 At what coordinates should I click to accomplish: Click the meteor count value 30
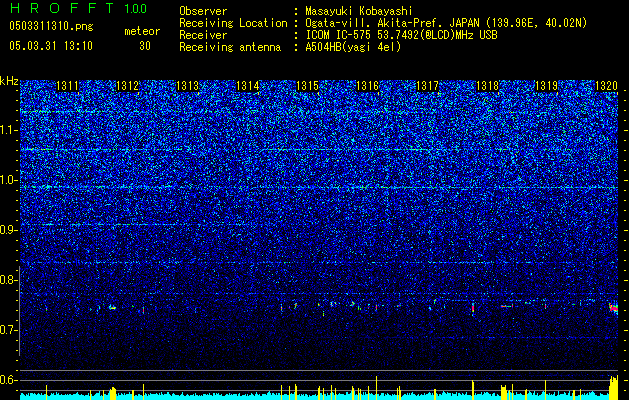click(145, 46)
